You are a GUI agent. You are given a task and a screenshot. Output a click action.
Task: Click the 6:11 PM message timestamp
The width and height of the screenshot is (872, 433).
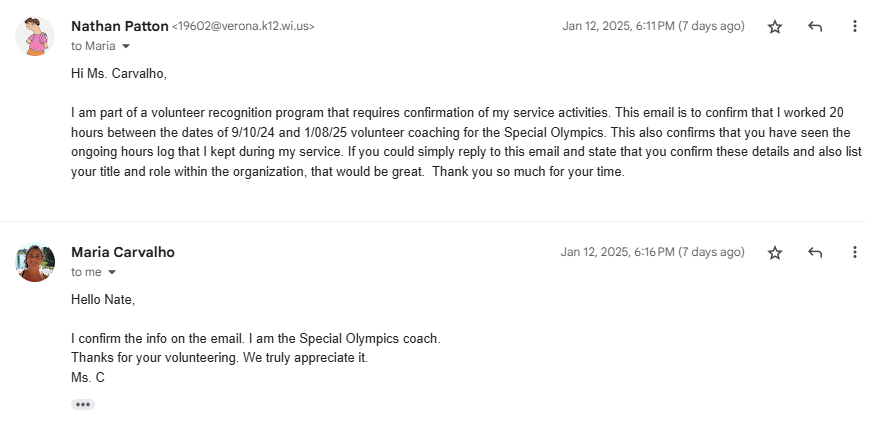point(653,26)
